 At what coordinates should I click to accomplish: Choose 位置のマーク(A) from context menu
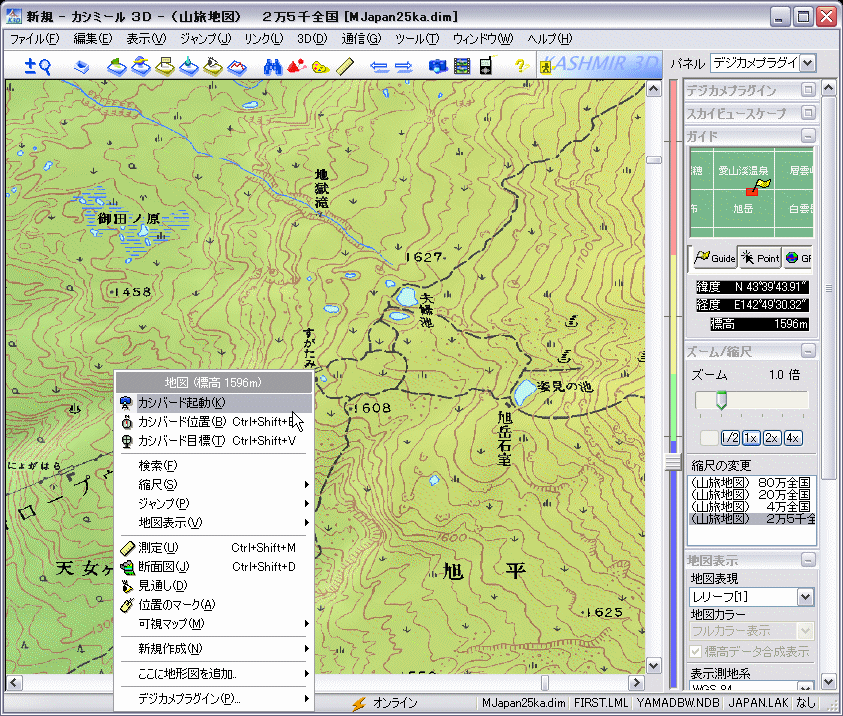click(214, 605)
